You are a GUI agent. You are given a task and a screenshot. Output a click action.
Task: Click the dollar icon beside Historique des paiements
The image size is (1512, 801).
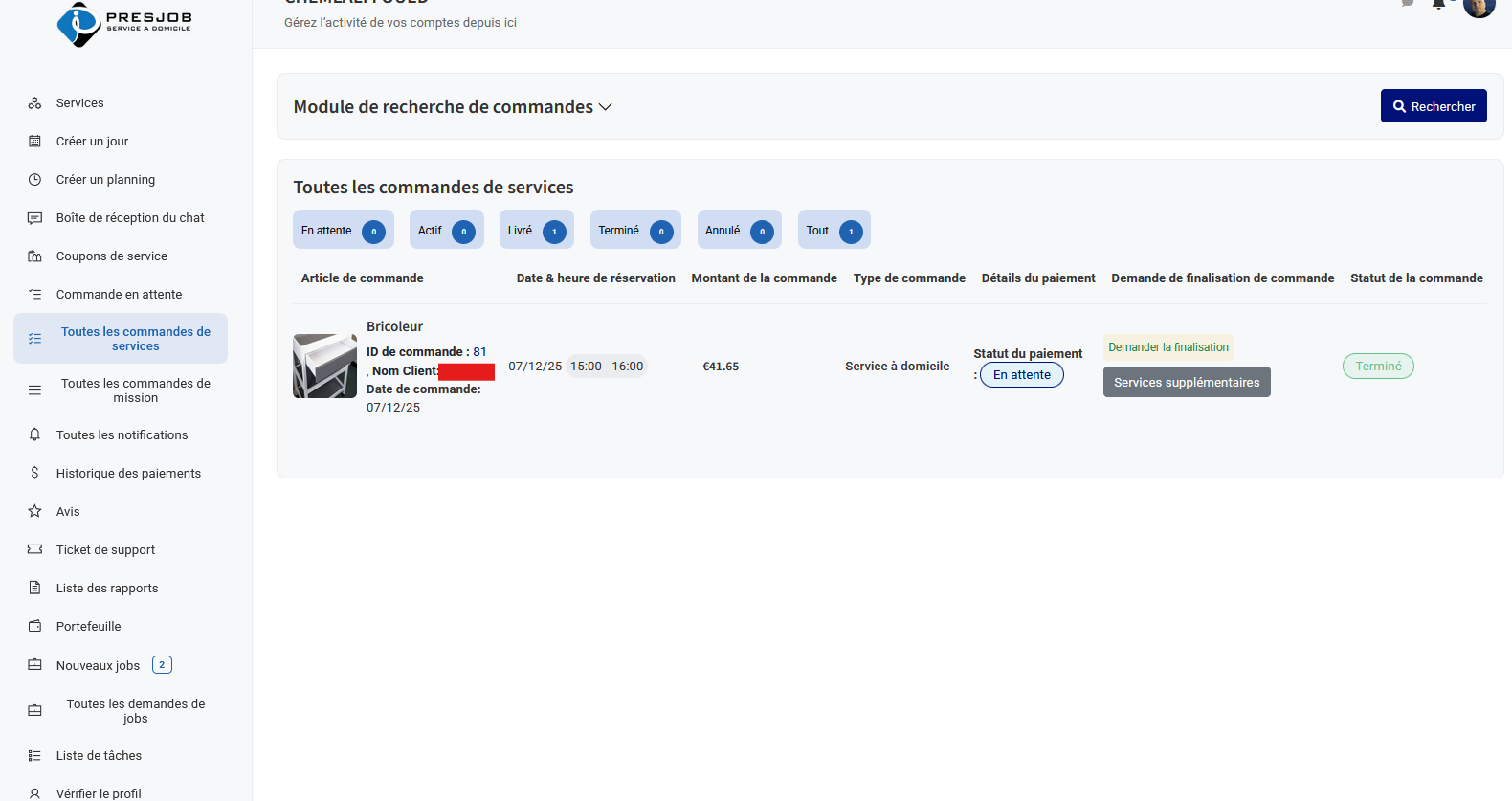(x=34, y=473)
